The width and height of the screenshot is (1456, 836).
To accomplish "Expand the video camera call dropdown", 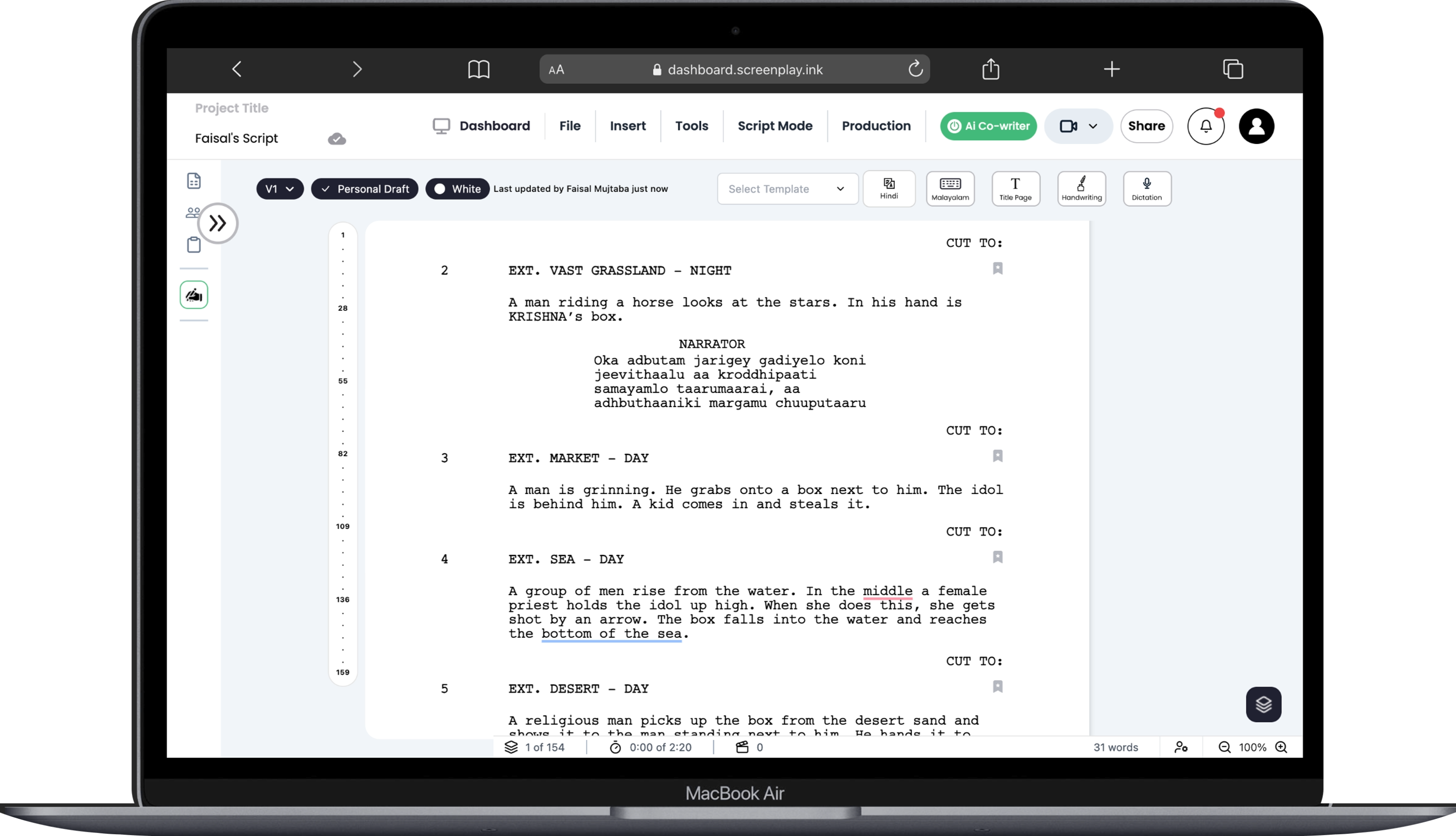I will click(1092, 126).
